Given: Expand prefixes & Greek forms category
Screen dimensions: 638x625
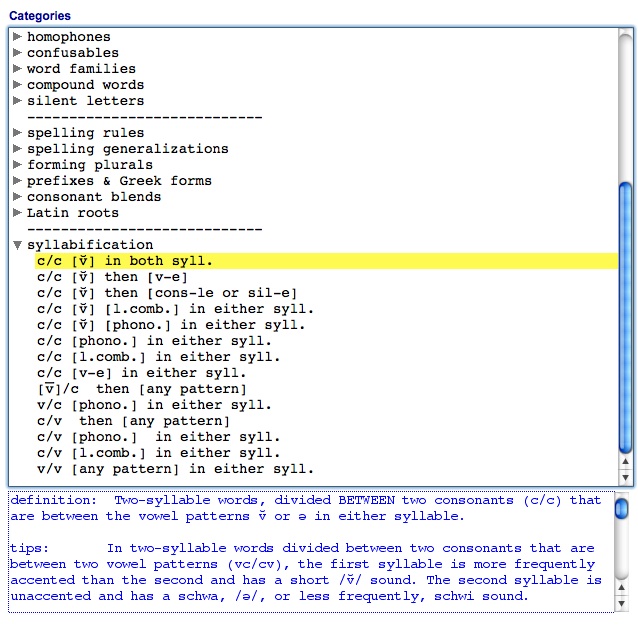Looking at the screenshot, I should pyautogui.click(x=17, y=181).
